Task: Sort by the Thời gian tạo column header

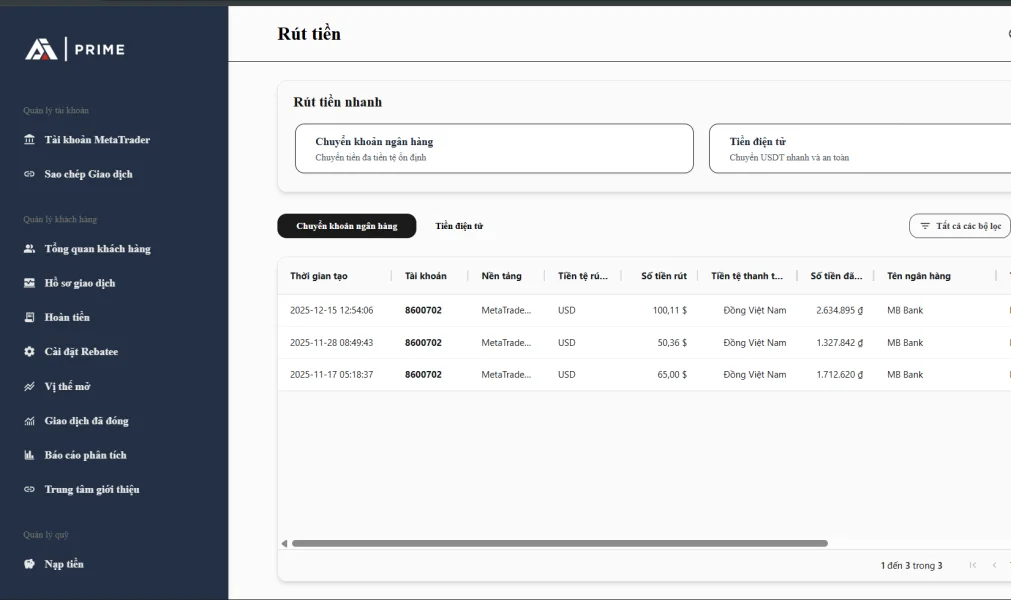Action: 325,276
